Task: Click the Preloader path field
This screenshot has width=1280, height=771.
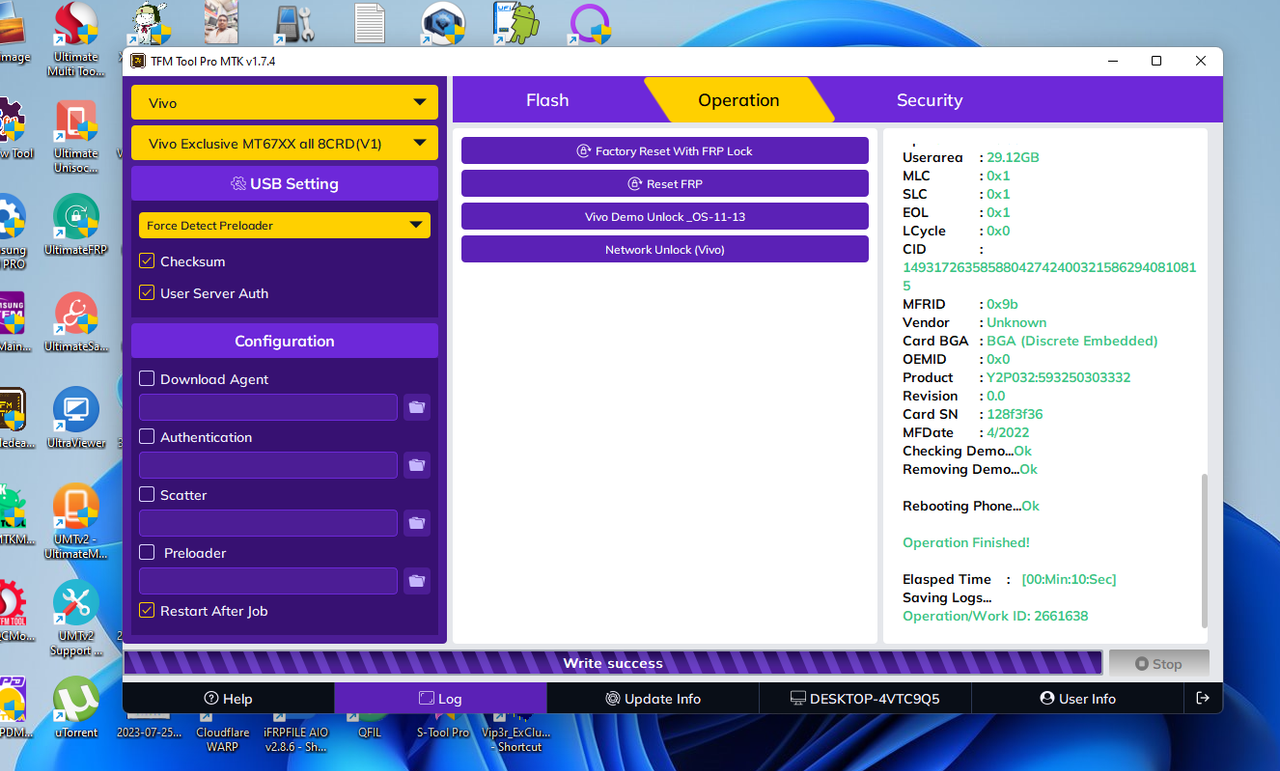Action: click(268, 581)
